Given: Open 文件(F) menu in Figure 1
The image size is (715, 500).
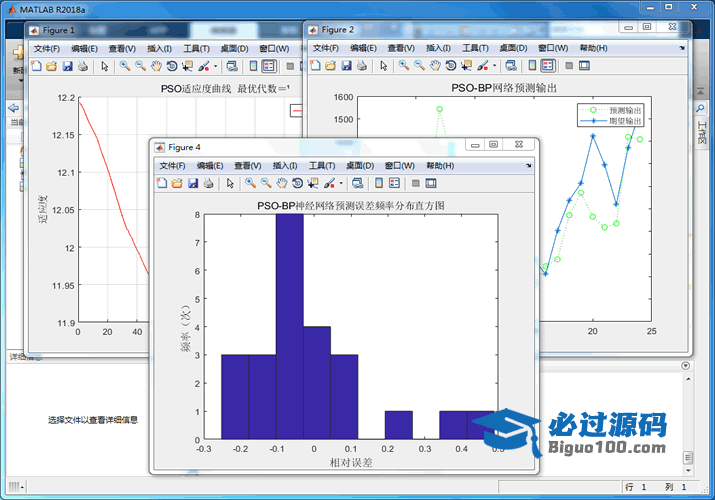Looking at the screenshot, I should 47,49.
